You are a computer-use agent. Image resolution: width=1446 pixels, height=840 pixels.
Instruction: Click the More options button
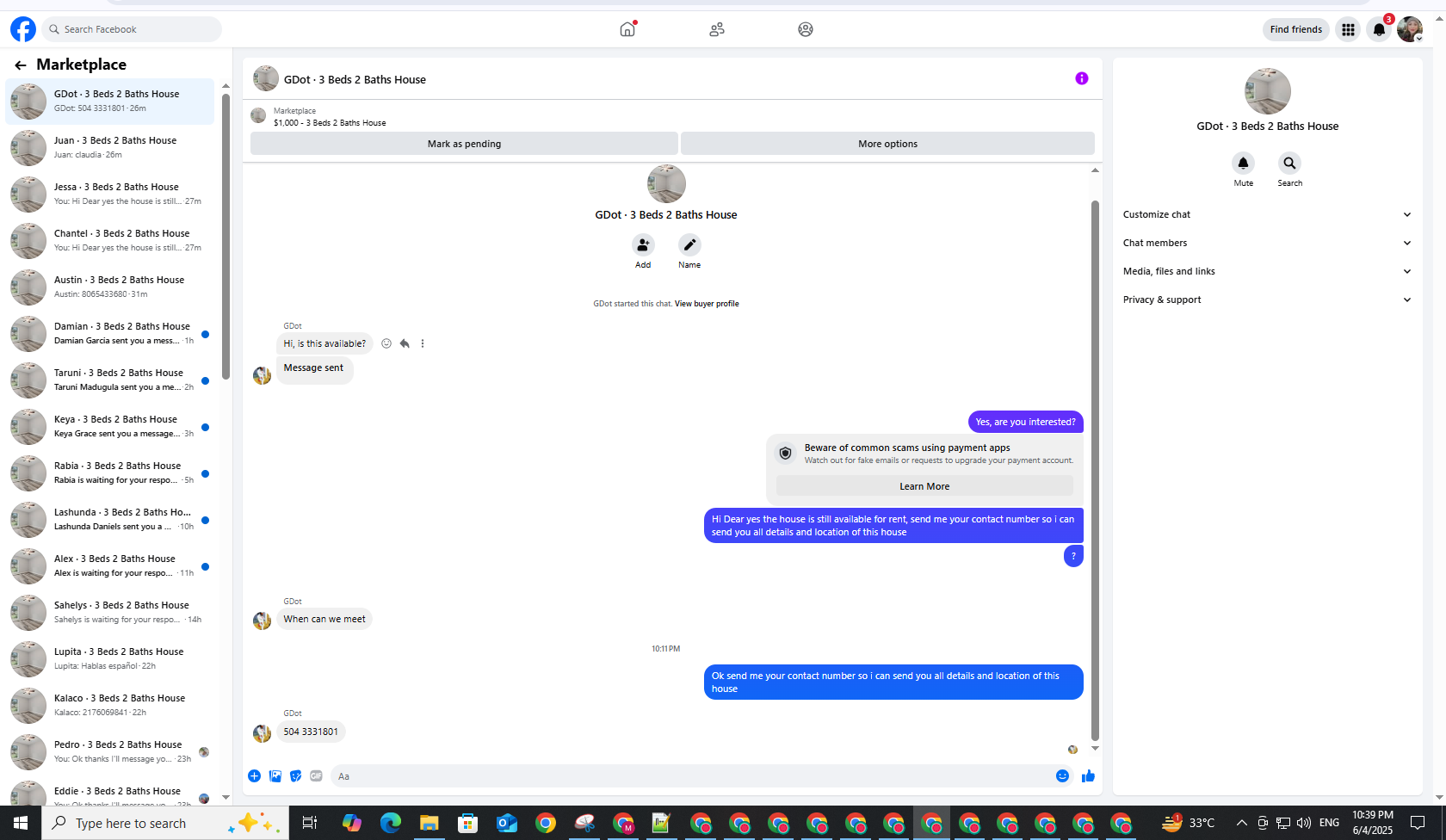pyautogui.click(x=887, y=144)
